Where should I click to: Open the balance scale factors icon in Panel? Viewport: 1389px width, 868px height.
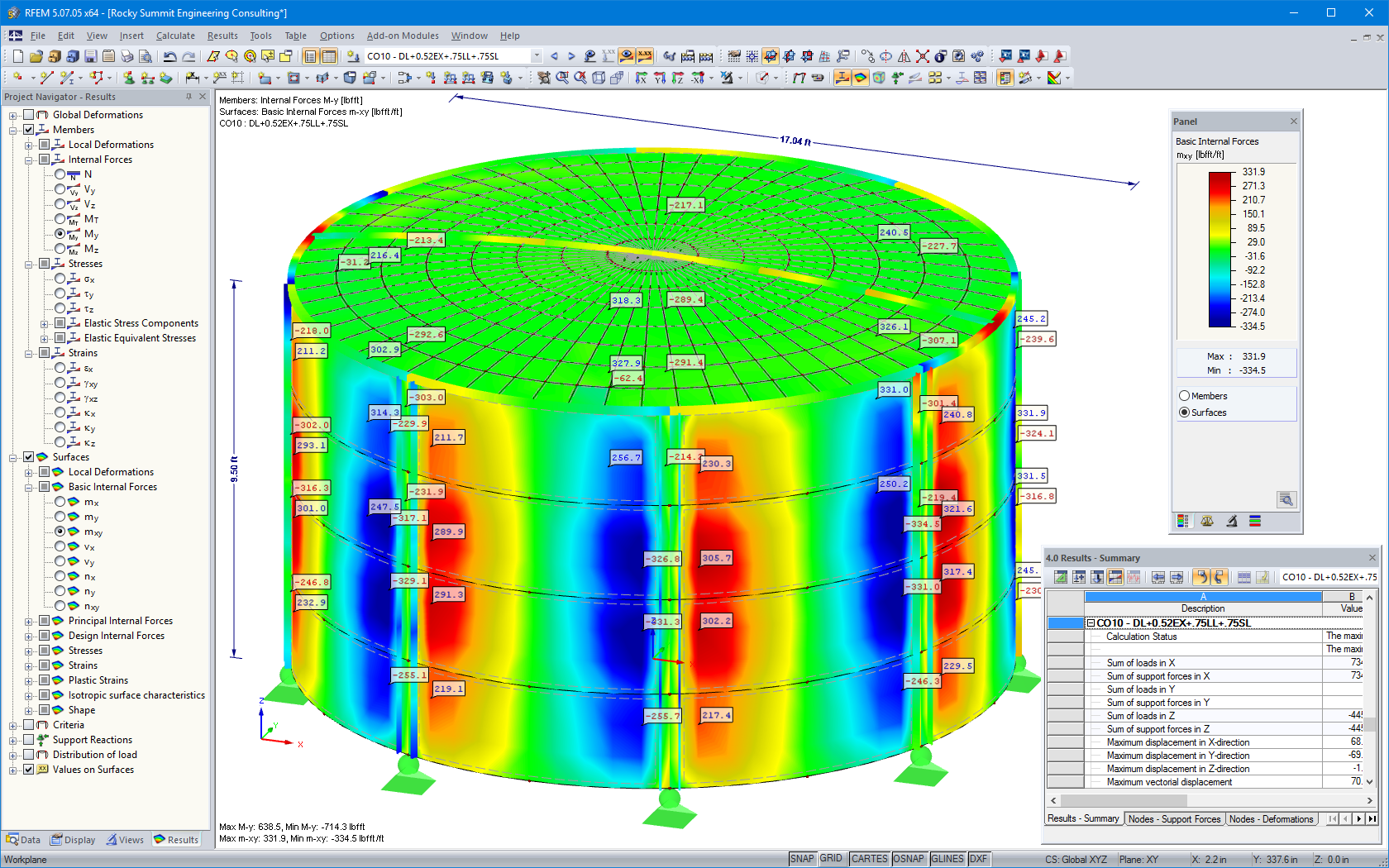click(x=1207, y=521)
